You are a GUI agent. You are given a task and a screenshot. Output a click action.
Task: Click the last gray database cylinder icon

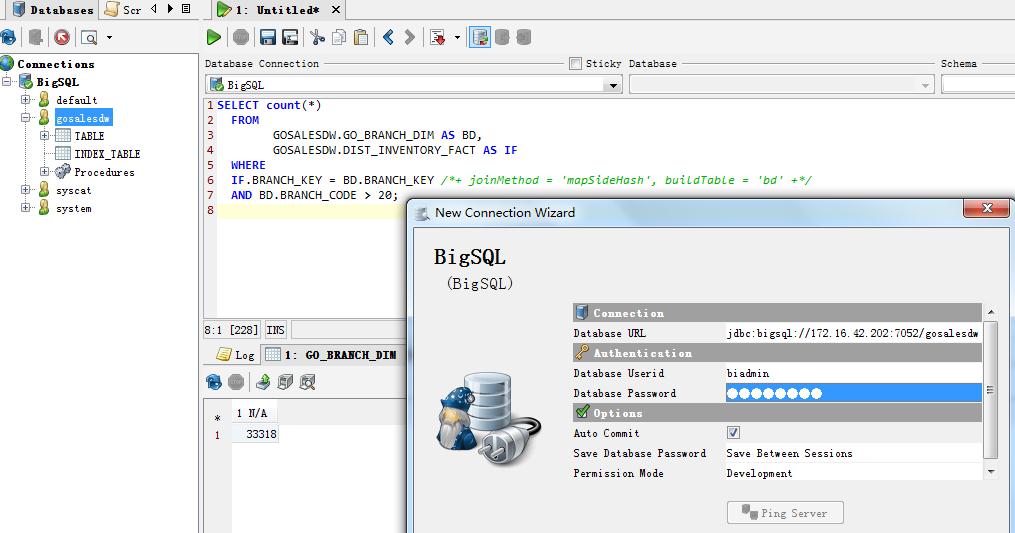[524, 38]
